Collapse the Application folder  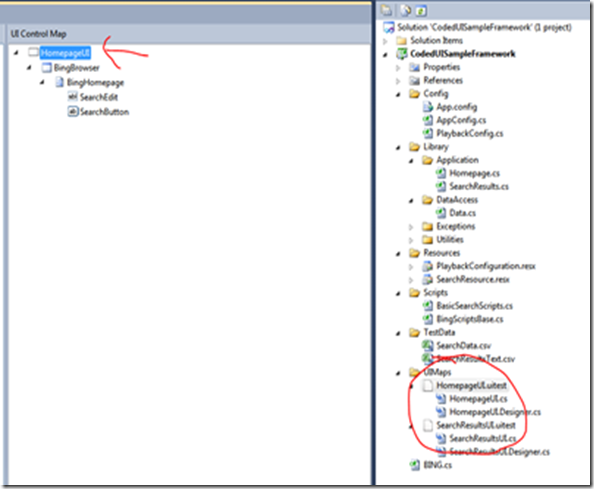[411, 161]
